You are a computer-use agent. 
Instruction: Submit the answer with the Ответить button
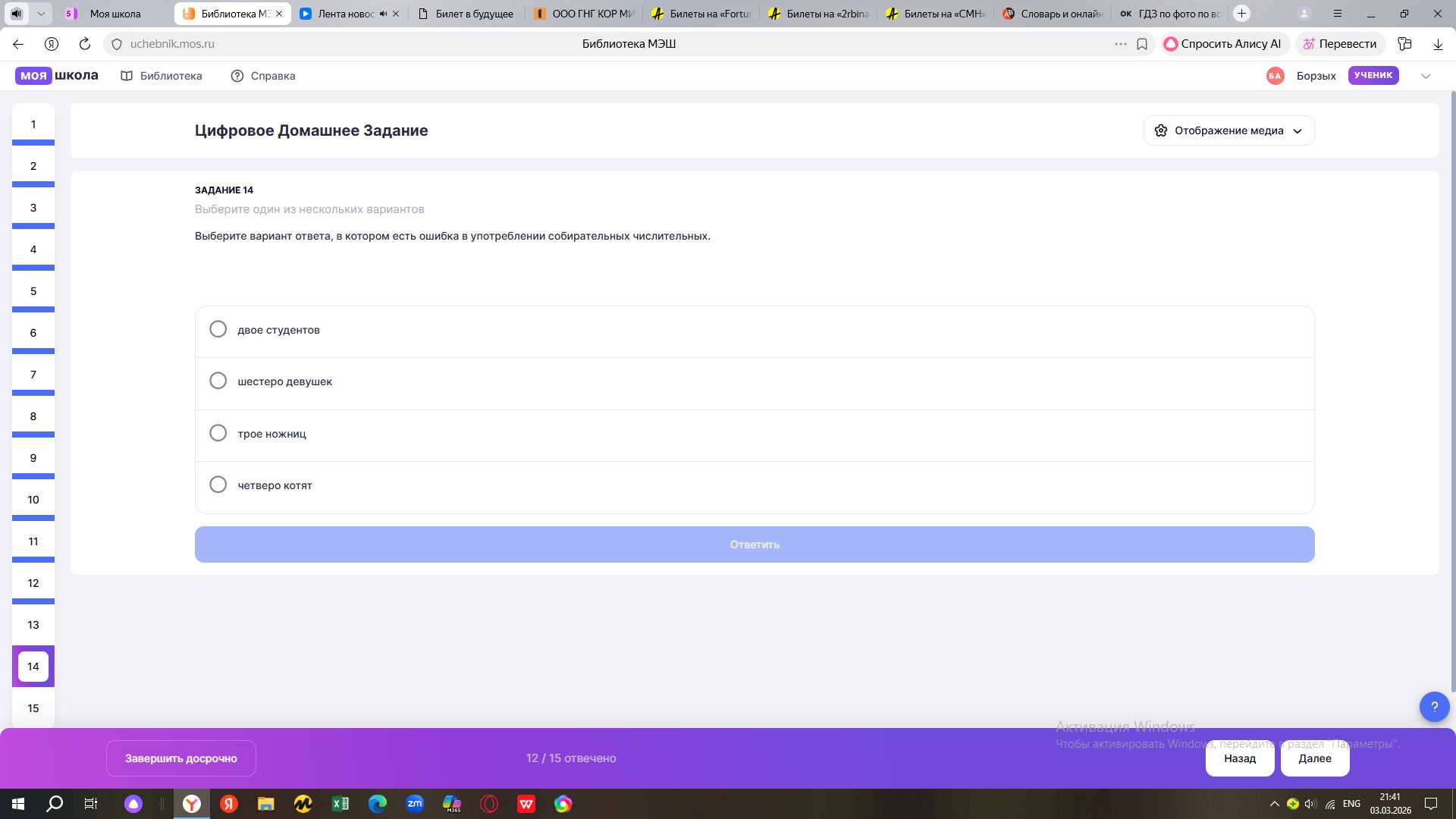755,544
